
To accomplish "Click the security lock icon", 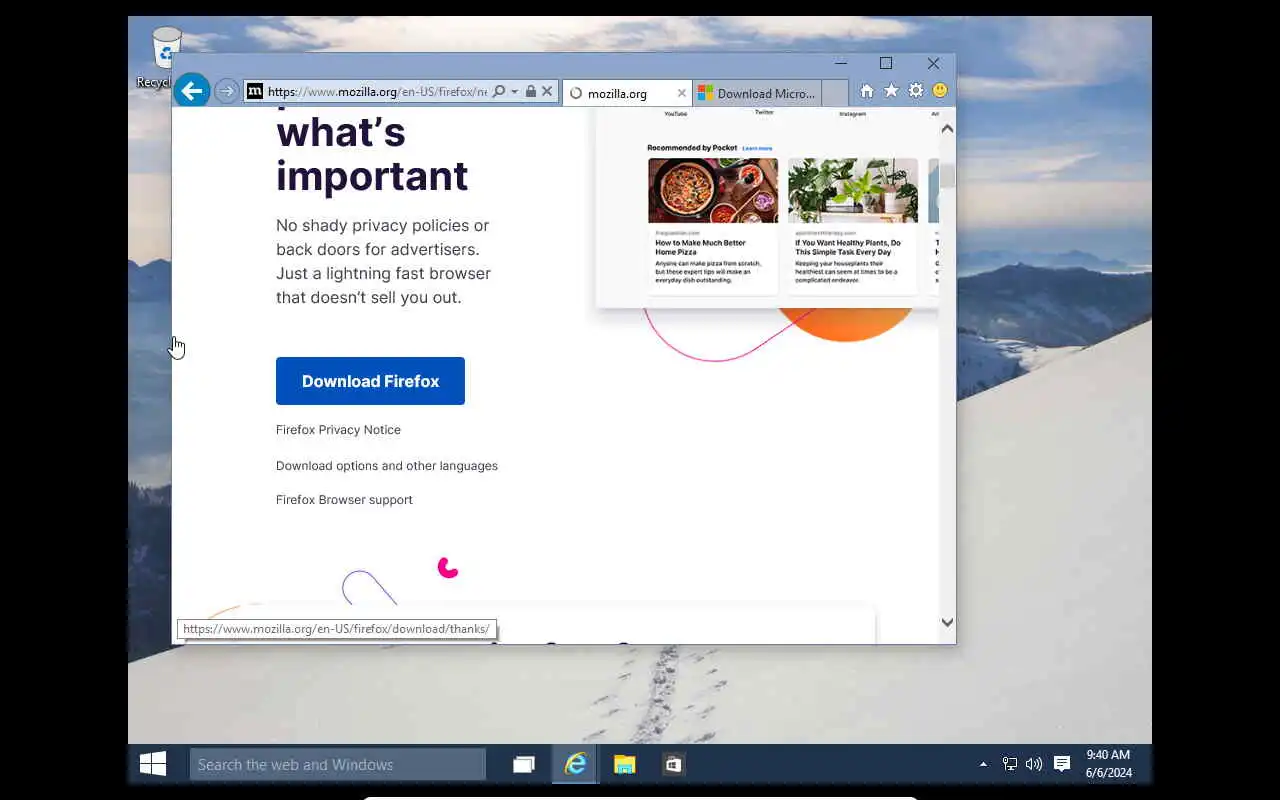I will click(x=531, y=91).
